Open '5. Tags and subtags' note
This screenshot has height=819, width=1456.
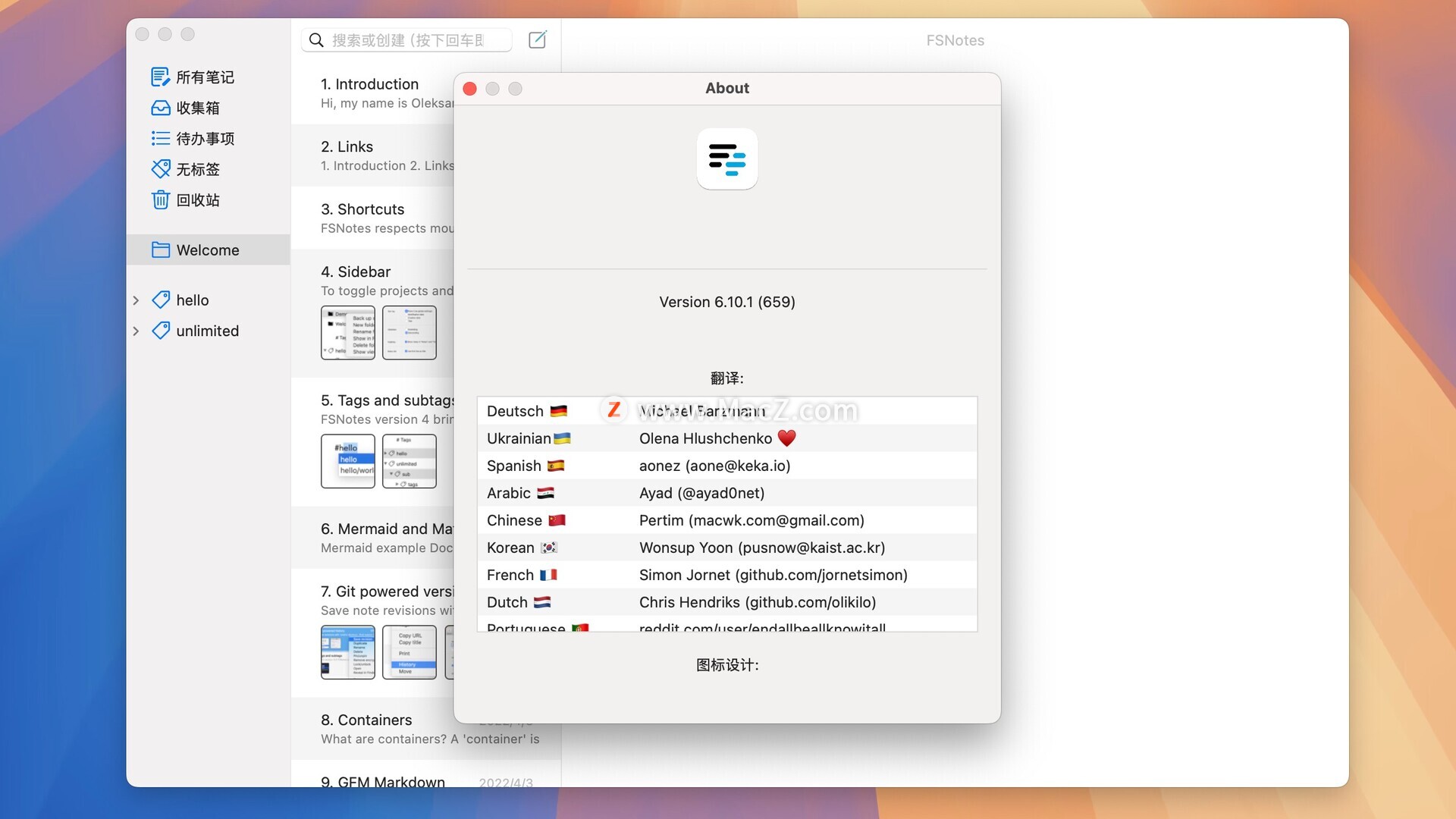[372, 442]
